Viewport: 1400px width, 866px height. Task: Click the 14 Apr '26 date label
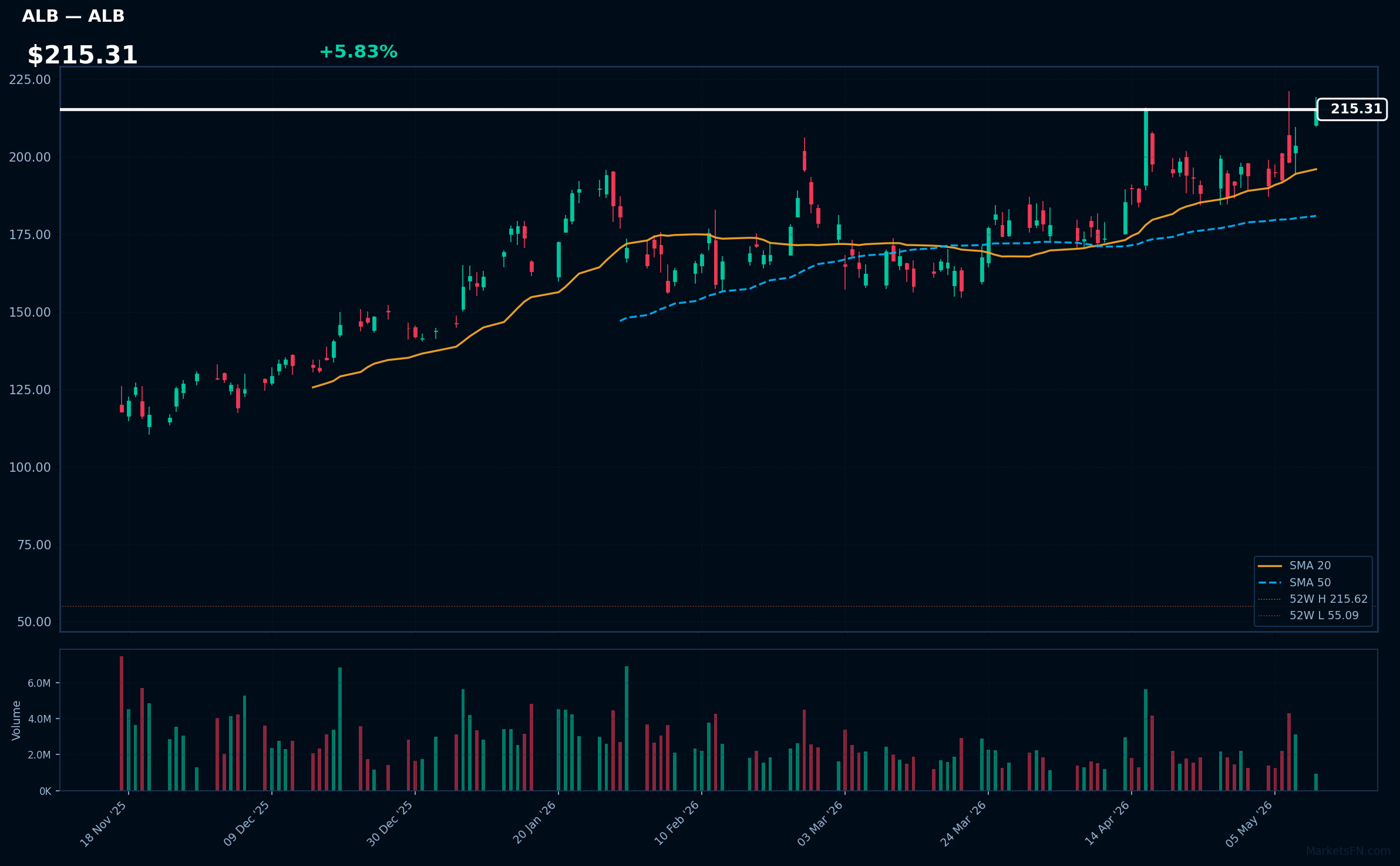[1107, 824]
